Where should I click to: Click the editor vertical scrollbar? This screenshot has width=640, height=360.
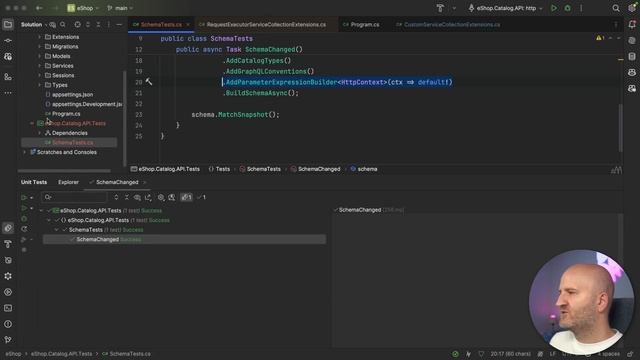coord(620,127)
